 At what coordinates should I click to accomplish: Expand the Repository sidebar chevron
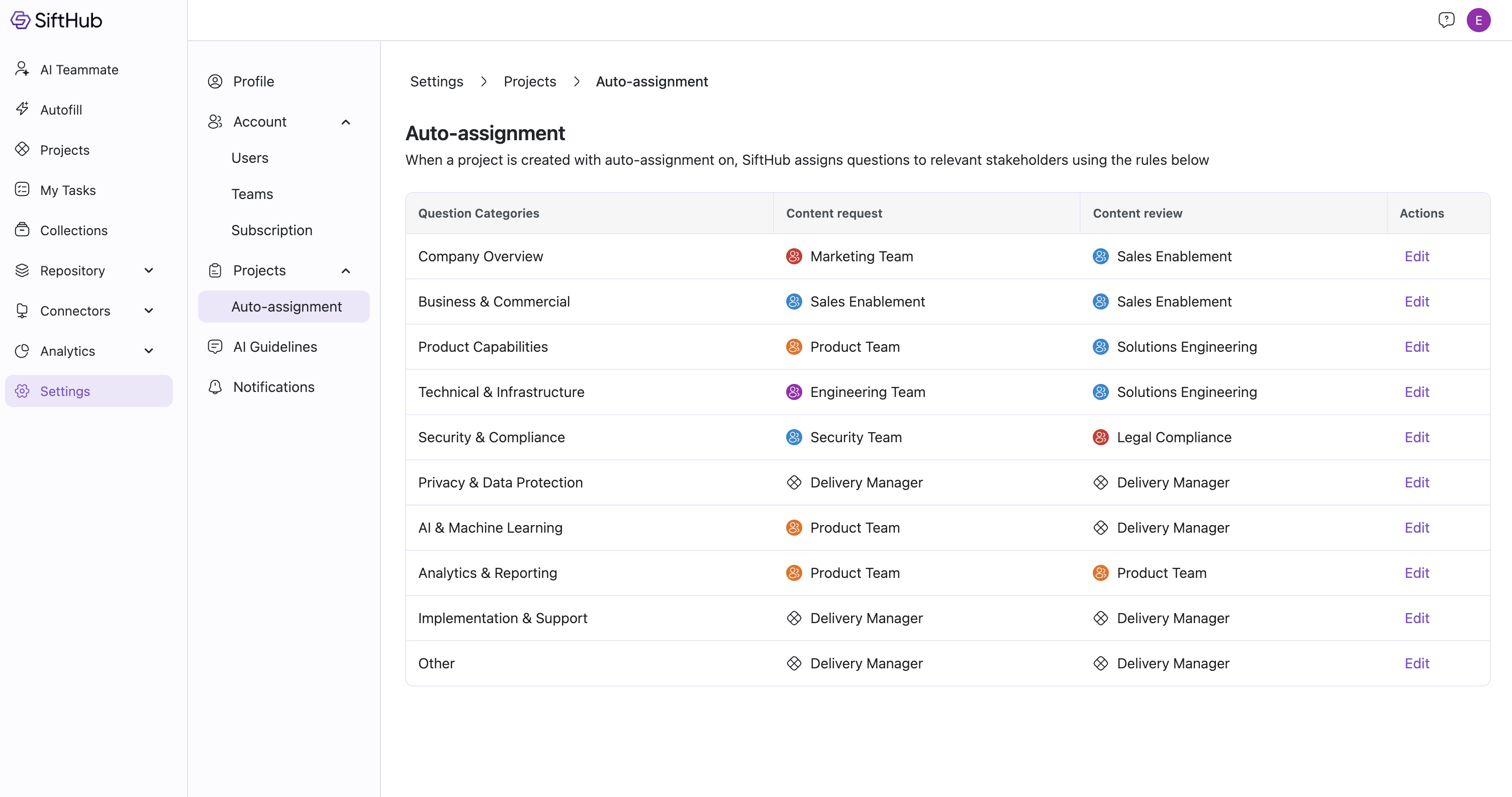[149, 270]
